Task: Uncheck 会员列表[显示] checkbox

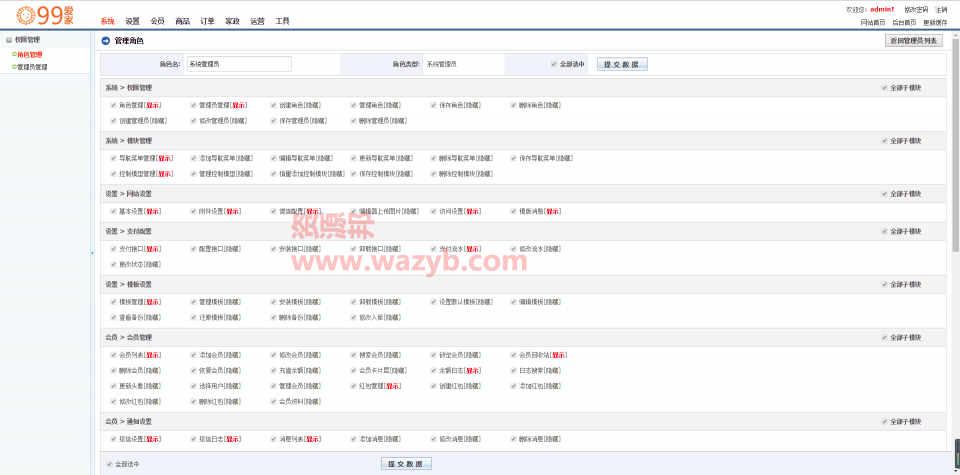Action: (x=113, y=355)
